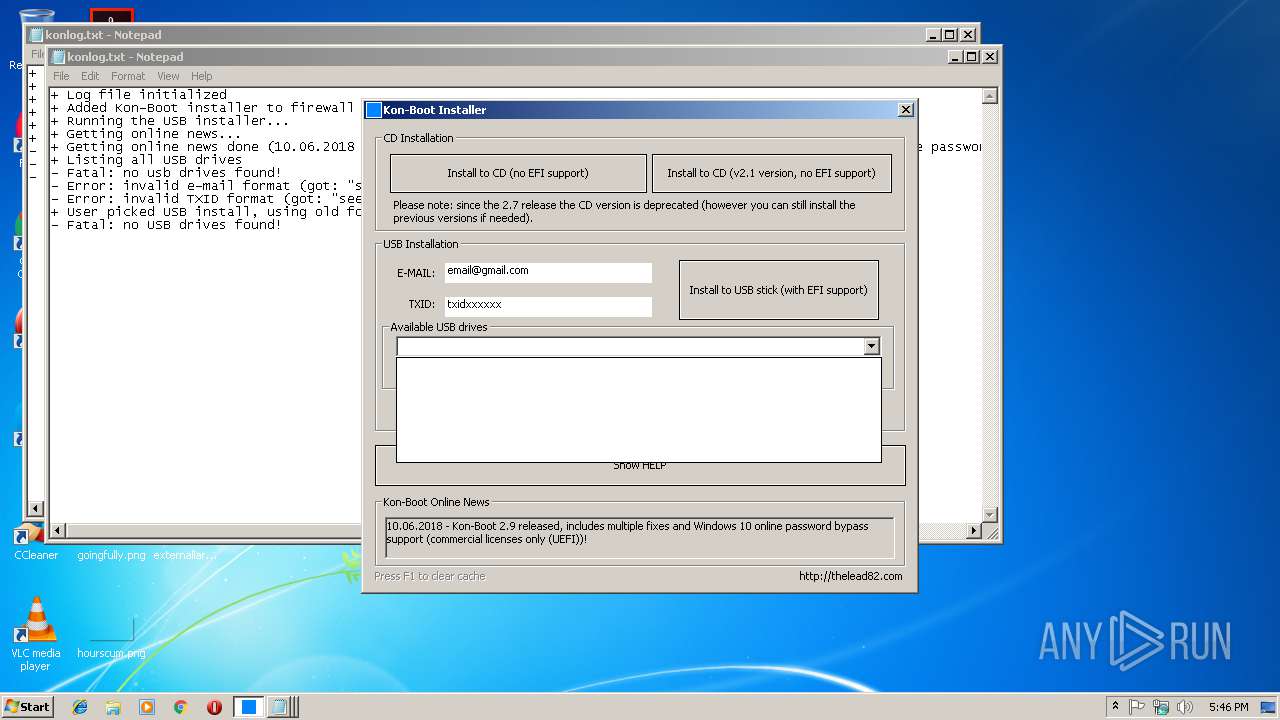Click "Press F1 to clear cache" text

click(429, 576)
